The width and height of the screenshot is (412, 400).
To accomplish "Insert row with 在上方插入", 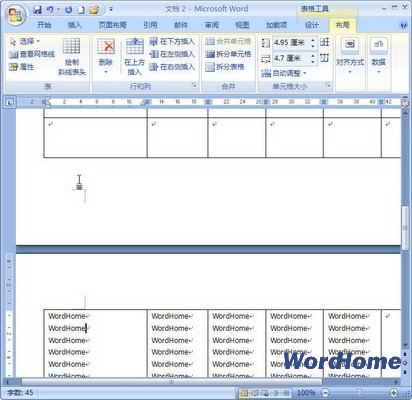I will [134, 57].
